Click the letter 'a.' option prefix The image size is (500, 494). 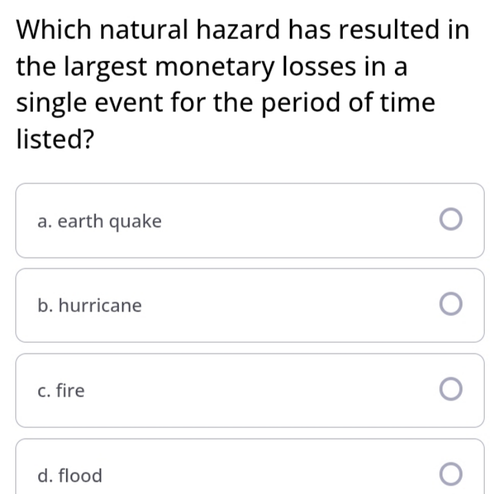click(45, 222)
